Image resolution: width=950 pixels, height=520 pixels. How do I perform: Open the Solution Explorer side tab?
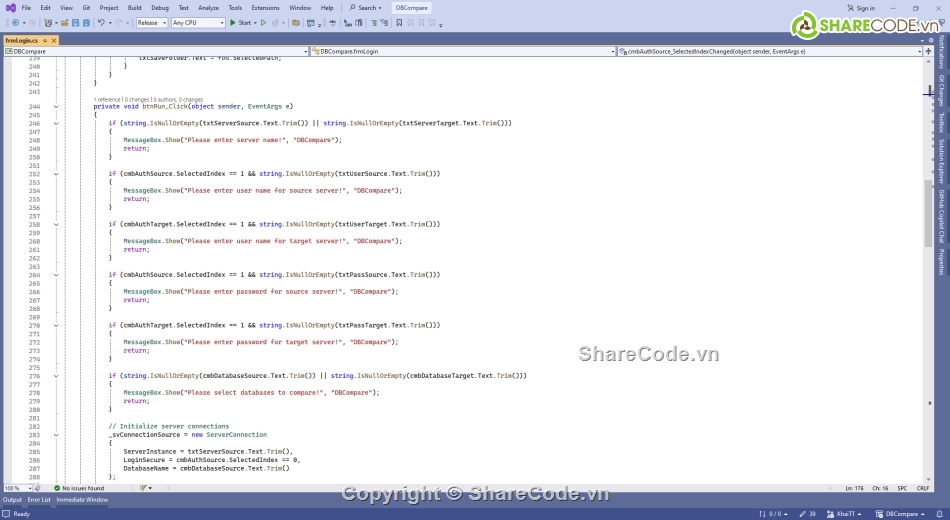(x=942, y=161)
